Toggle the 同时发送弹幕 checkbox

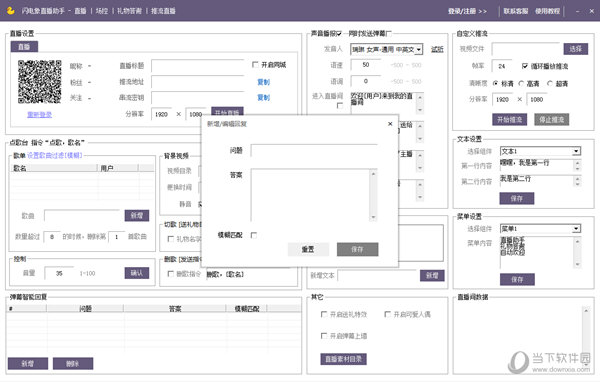(x=389, y=34)
